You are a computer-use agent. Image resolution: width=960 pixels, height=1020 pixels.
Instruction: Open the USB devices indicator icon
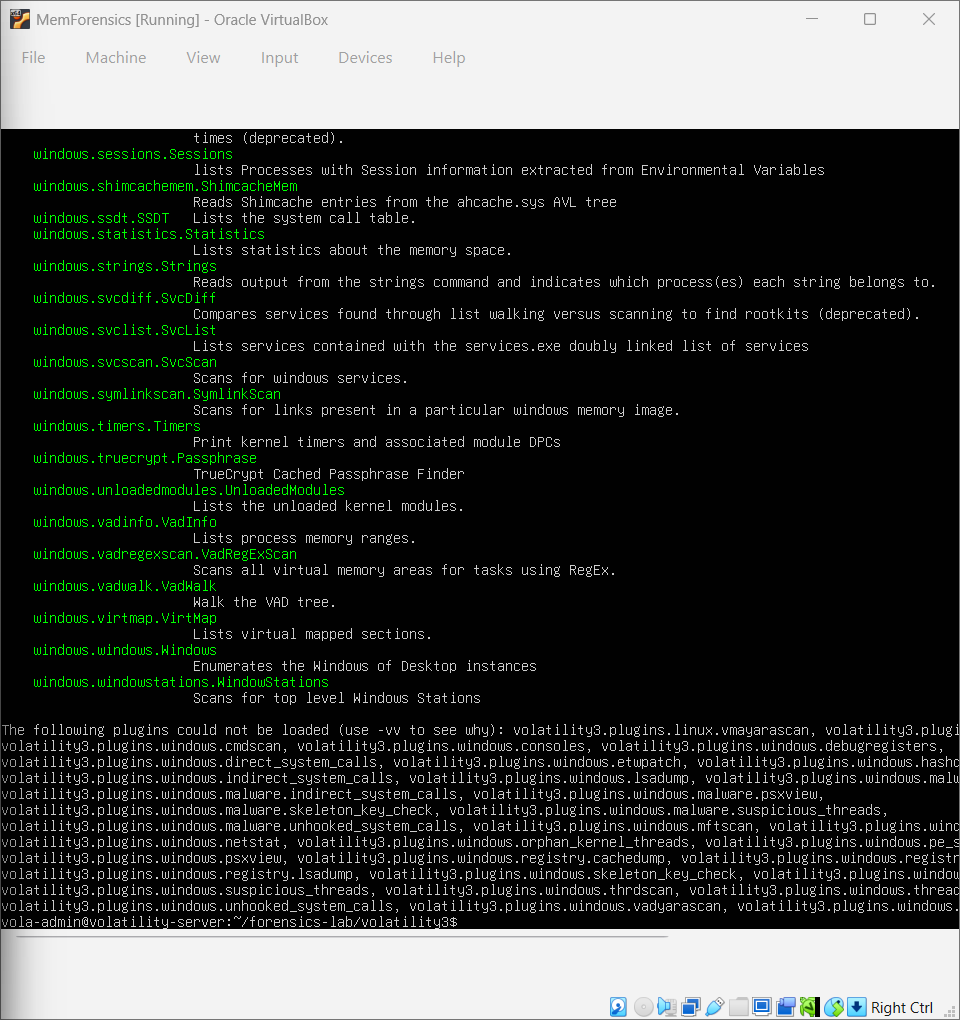[714, 1006]
